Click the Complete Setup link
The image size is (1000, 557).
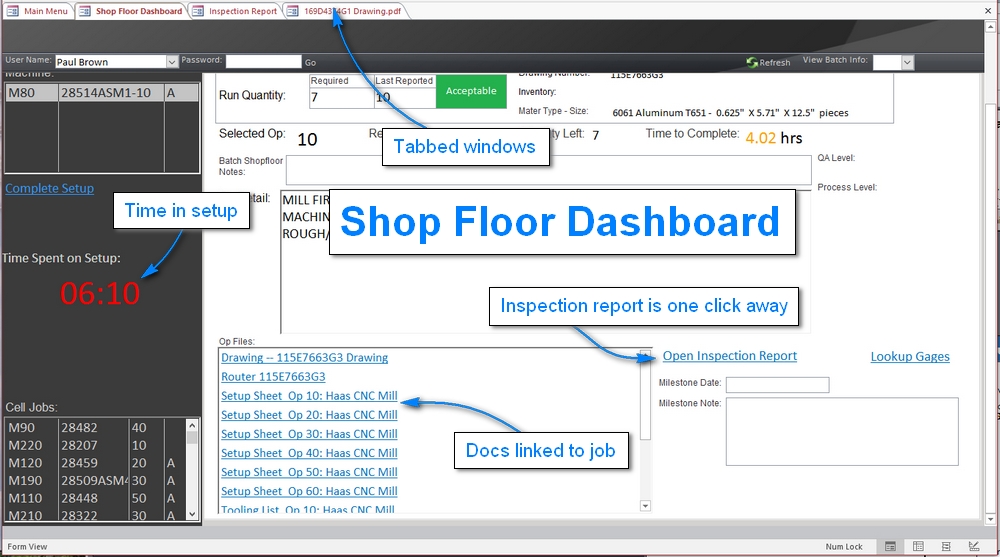coord(50,188)
